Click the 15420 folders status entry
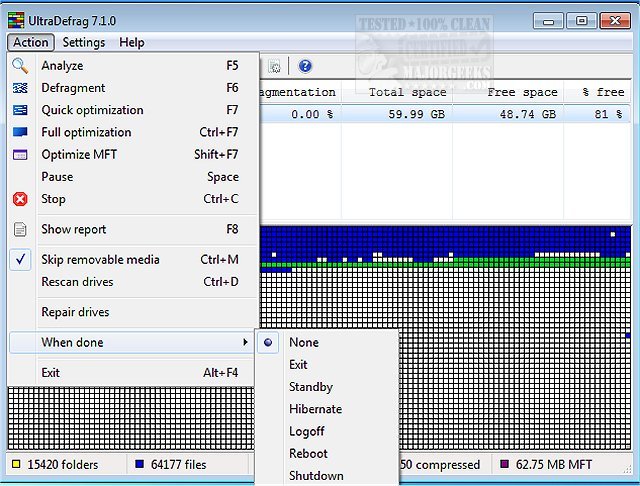This screenshot has width=640, height=486. coord(63,464)
